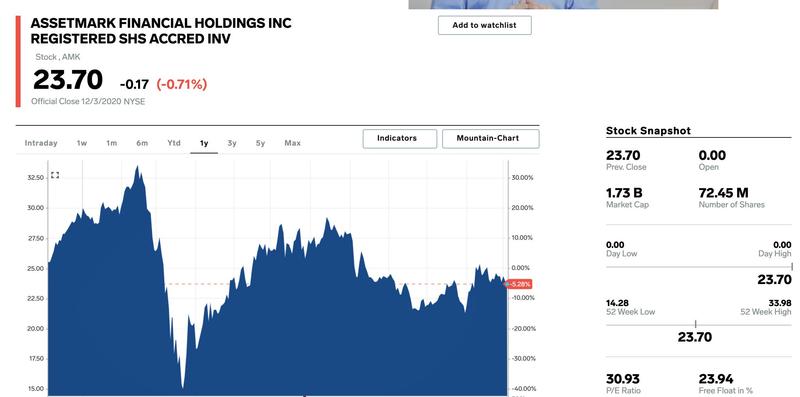Click the 52 Week range slider marker
The width and height of the screenshot is (800, 397).
[695, 325]
